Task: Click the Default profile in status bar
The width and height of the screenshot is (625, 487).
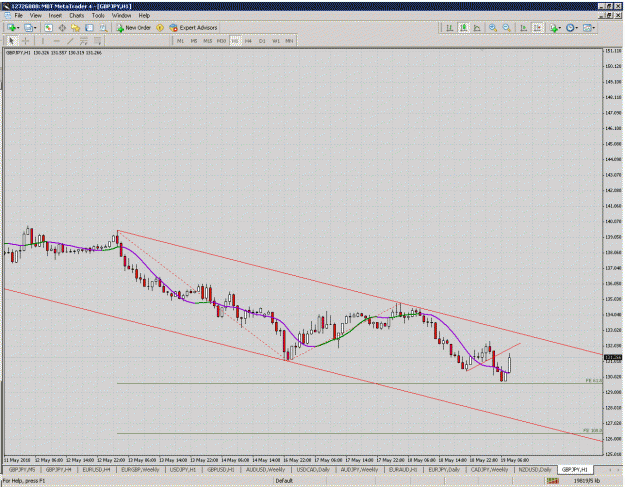Action: (x=284, y=481)
